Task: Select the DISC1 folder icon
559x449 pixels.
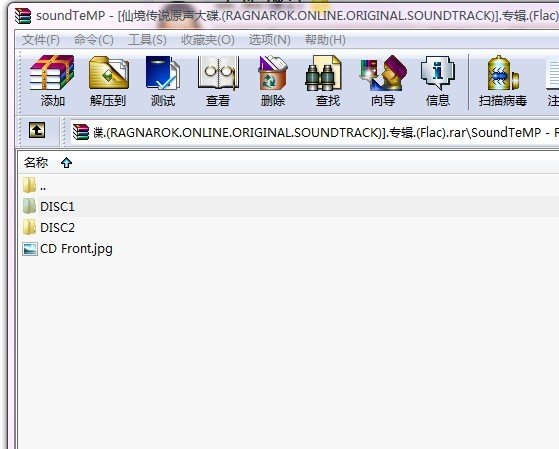Action: (x=29, y=206)
